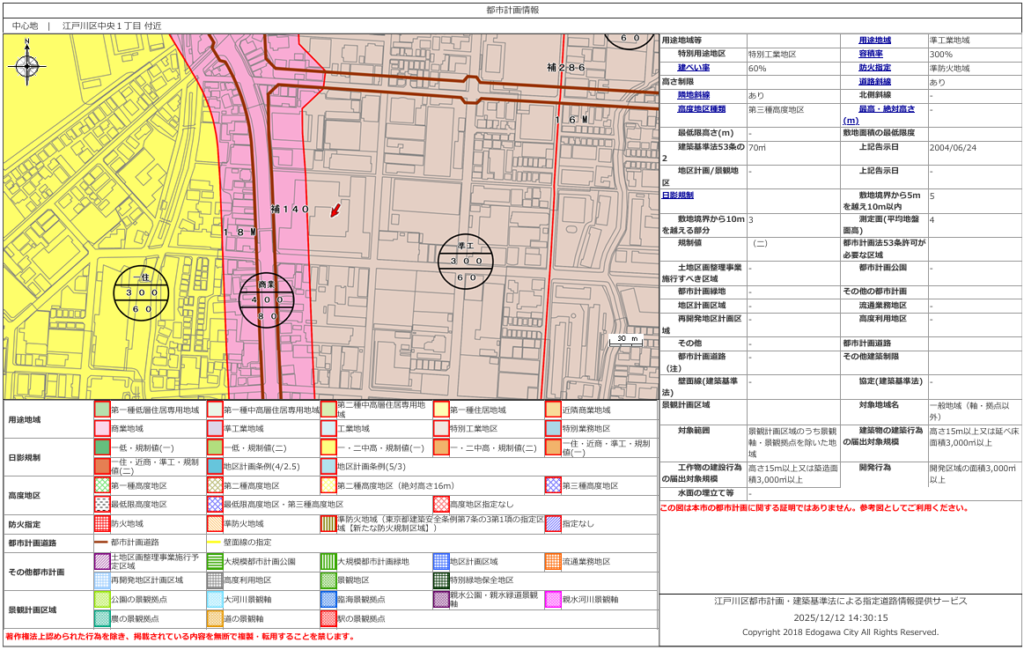This screenshot has width=1024, height=650.
Task: Click the 商業 400/80 zoning circle symbol
Action: (x=265, y=299)
